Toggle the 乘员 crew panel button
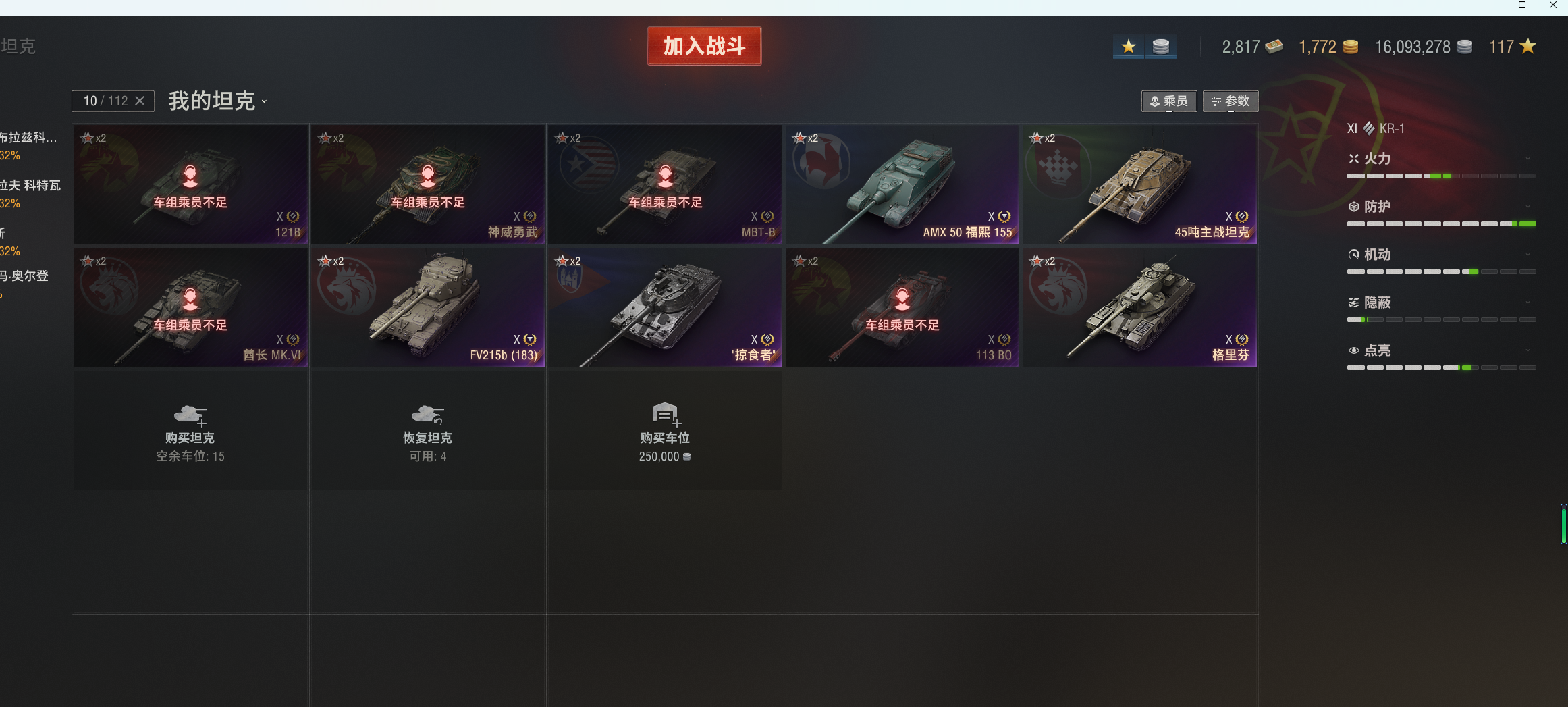This screenshot has width=1568, height=707. [1169, 101]
